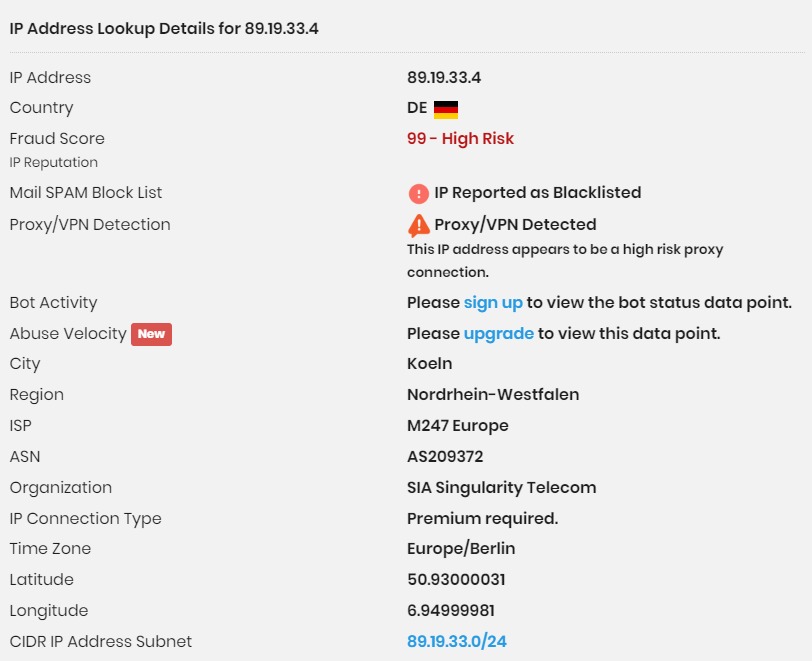Viewport: 812px width, 661px height.
Task: Open the 89.19.33.0/24 subnet link
Action: (x=457, y=641)
